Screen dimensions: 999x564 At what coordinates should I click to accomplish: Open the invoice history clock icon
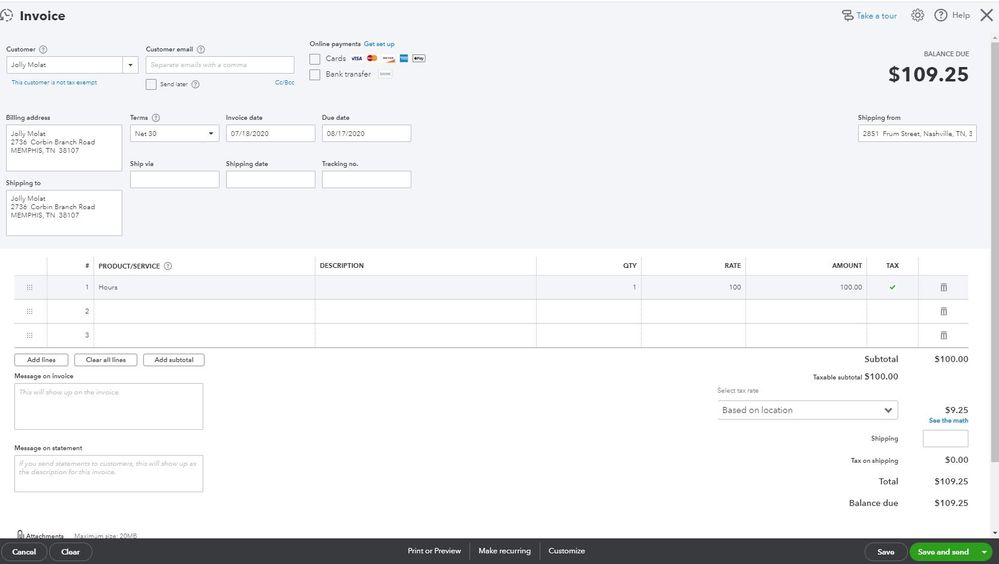click(6, 15)
